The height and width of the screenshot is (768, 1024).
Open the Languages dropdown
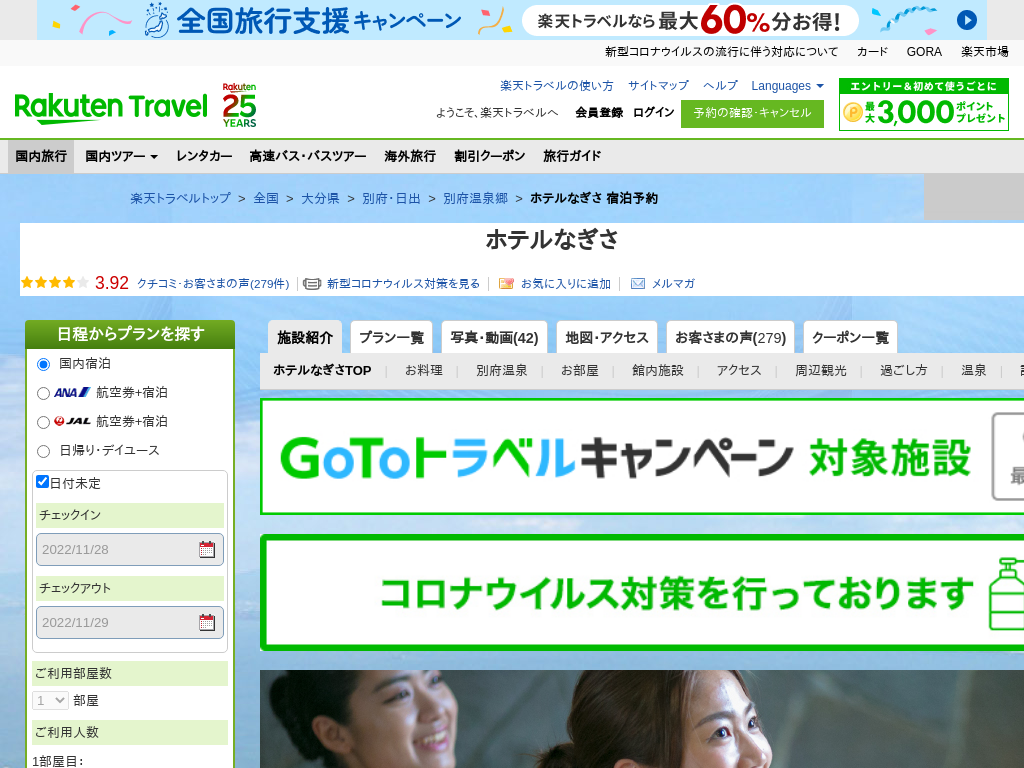coord(787,86)
